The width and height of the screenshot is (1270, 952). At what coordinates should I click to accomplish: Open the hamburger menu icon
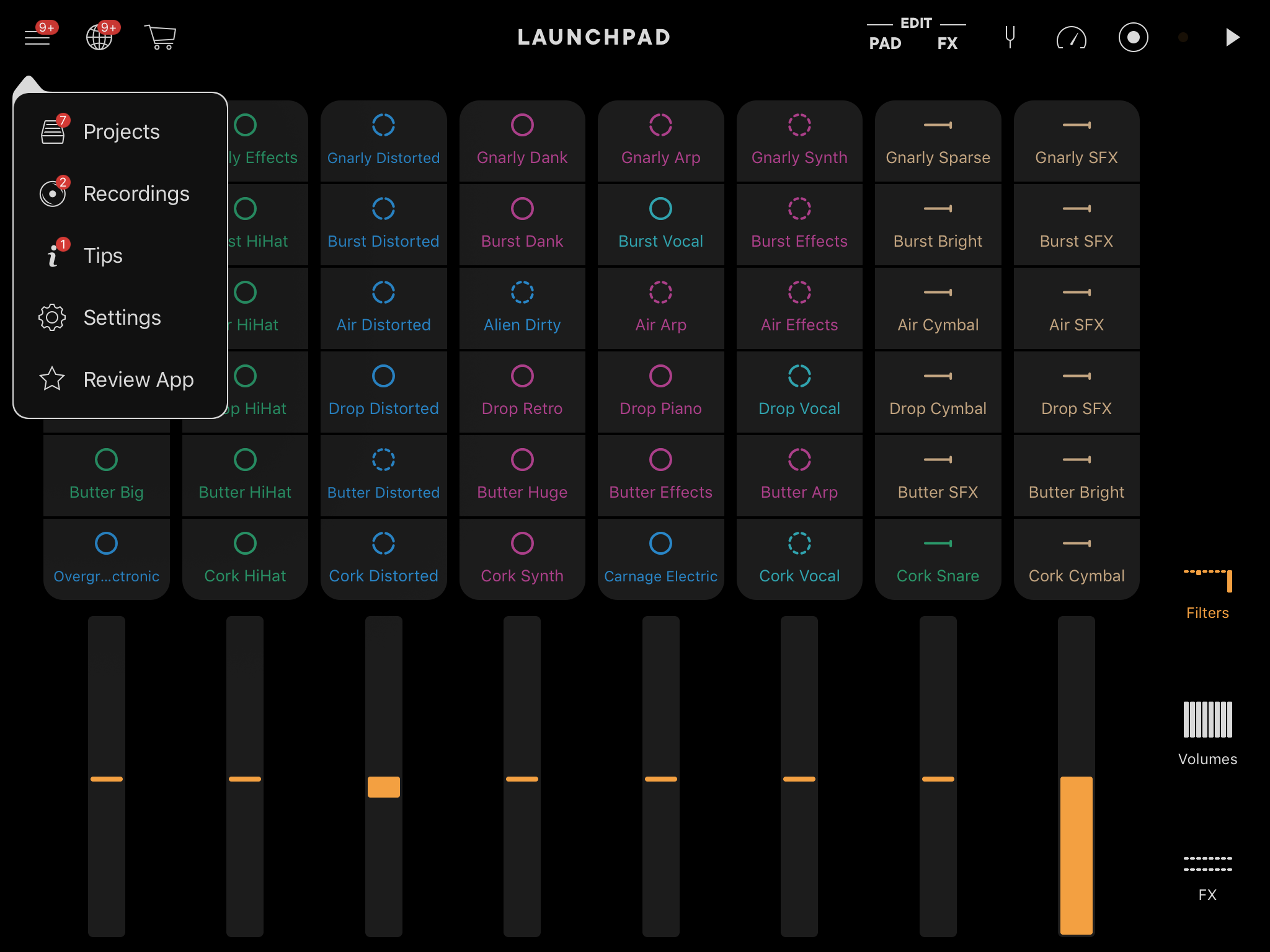click(x=37, y=37)
